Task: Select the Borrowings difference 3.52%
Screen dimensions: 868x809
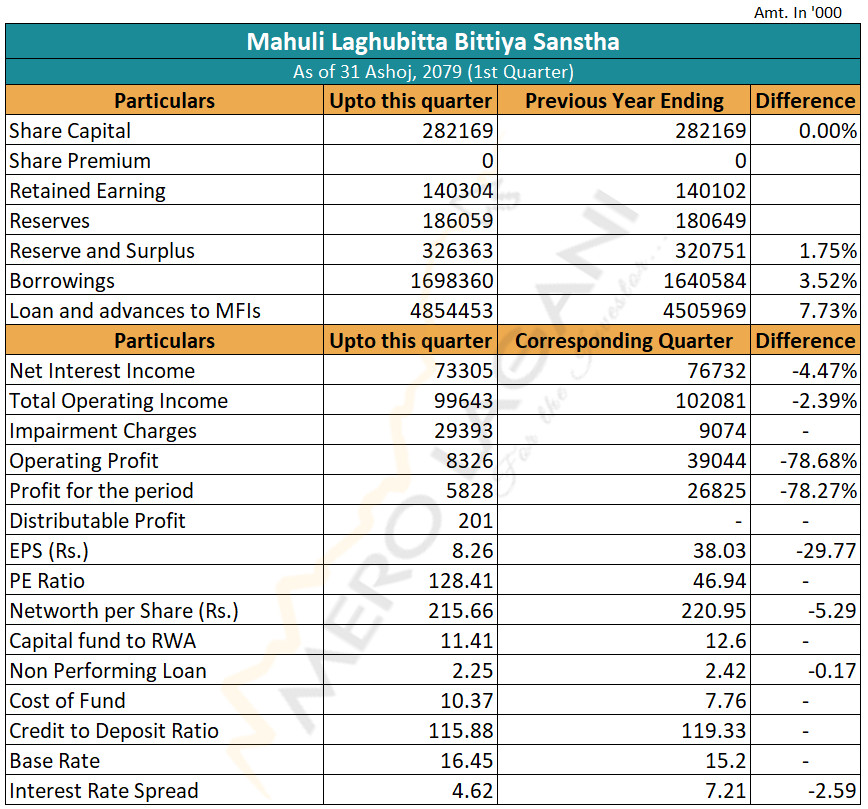Action: (x=828, y=281)
